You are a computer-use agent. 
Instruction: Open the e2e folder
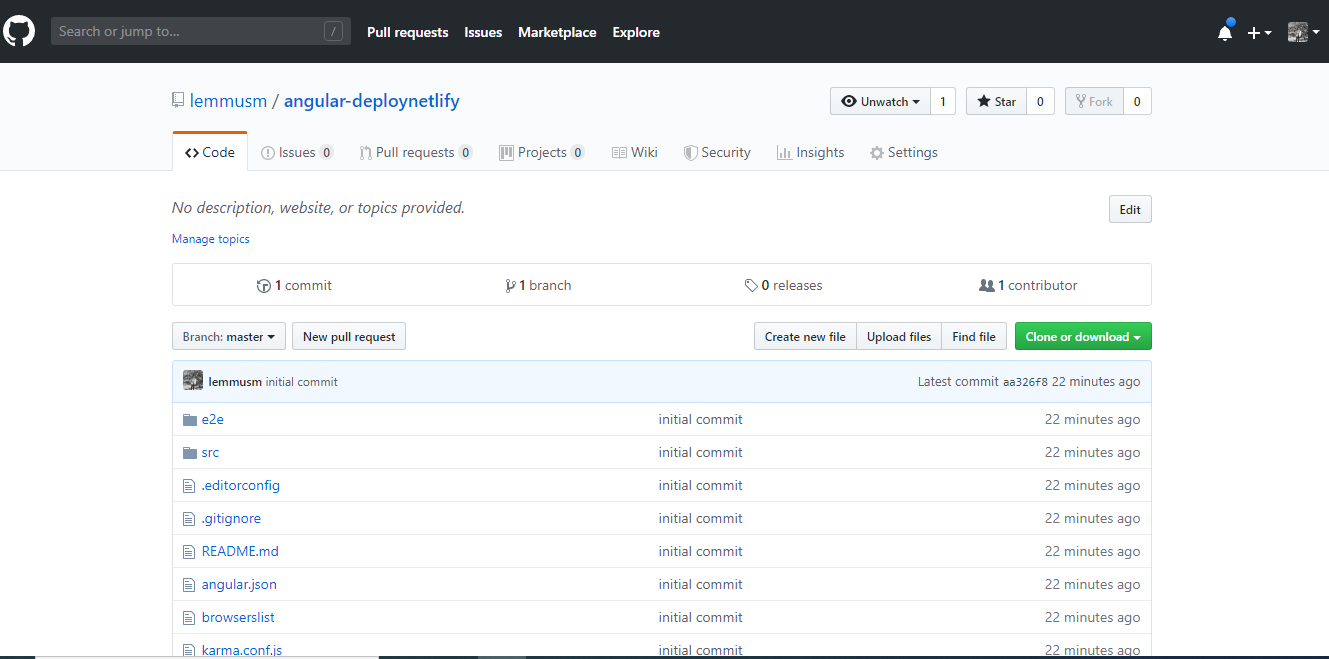(213, 419)
